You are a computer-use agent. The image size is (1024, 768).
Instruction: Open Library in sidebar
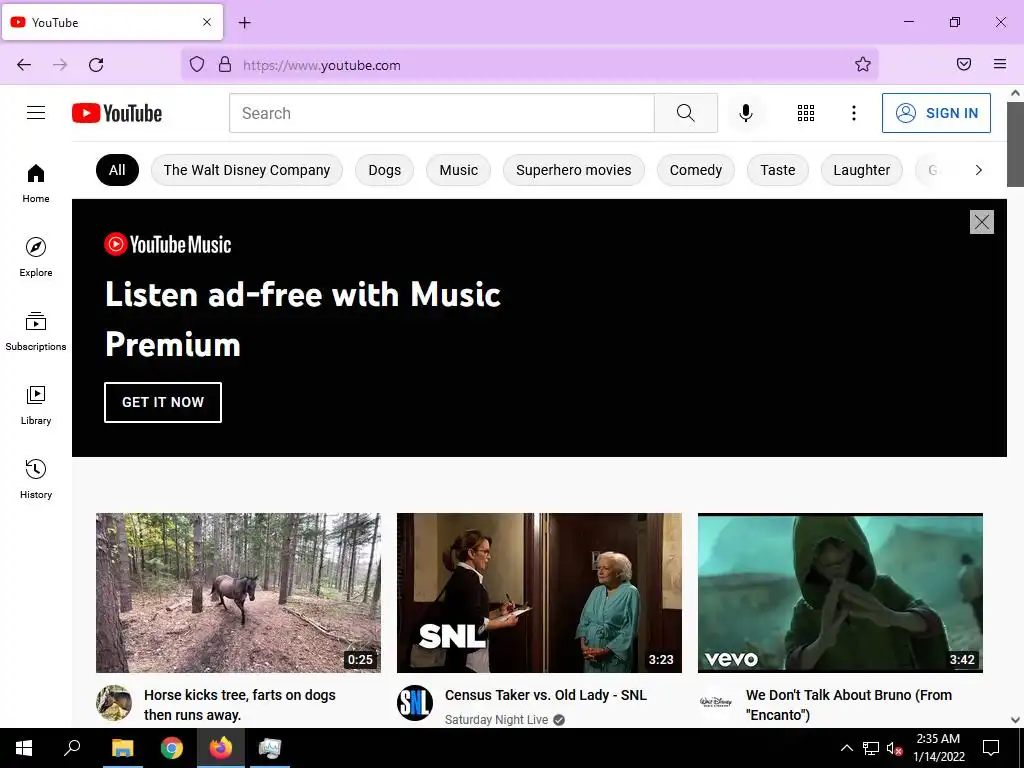(36, 406)
